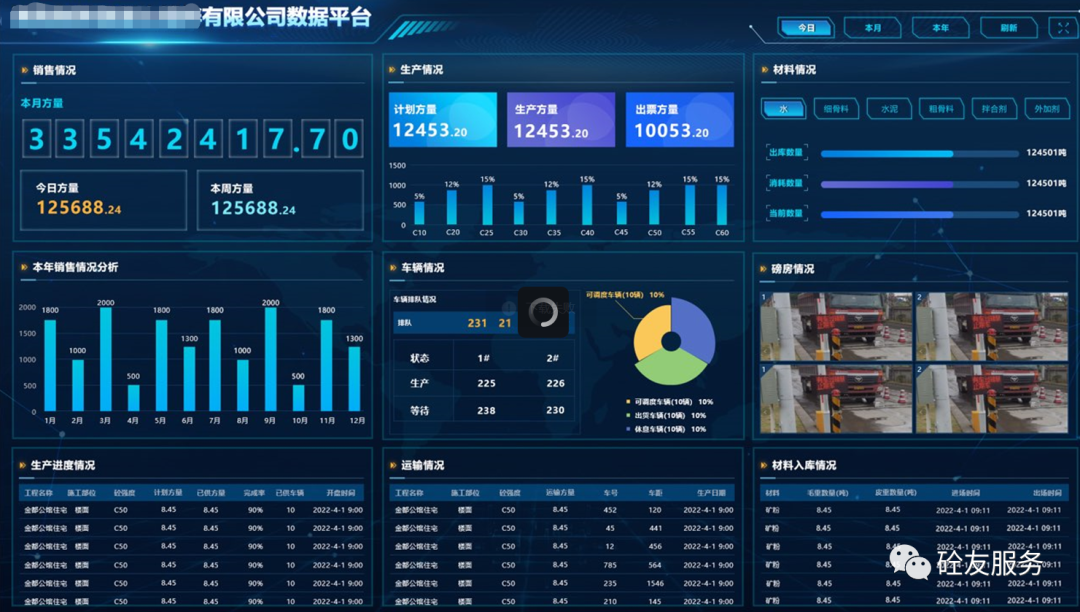Click the loading spinner icon
This screenshot has width=1080, height=612.
point(543,312)
